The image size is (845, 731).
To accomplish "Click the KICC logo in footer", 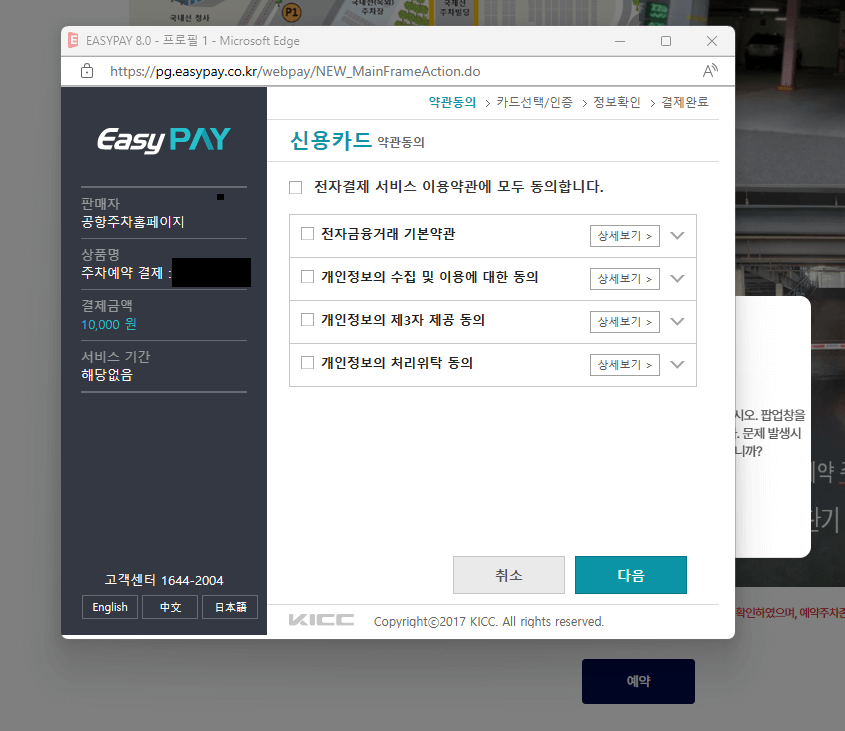I will (321, 620).
